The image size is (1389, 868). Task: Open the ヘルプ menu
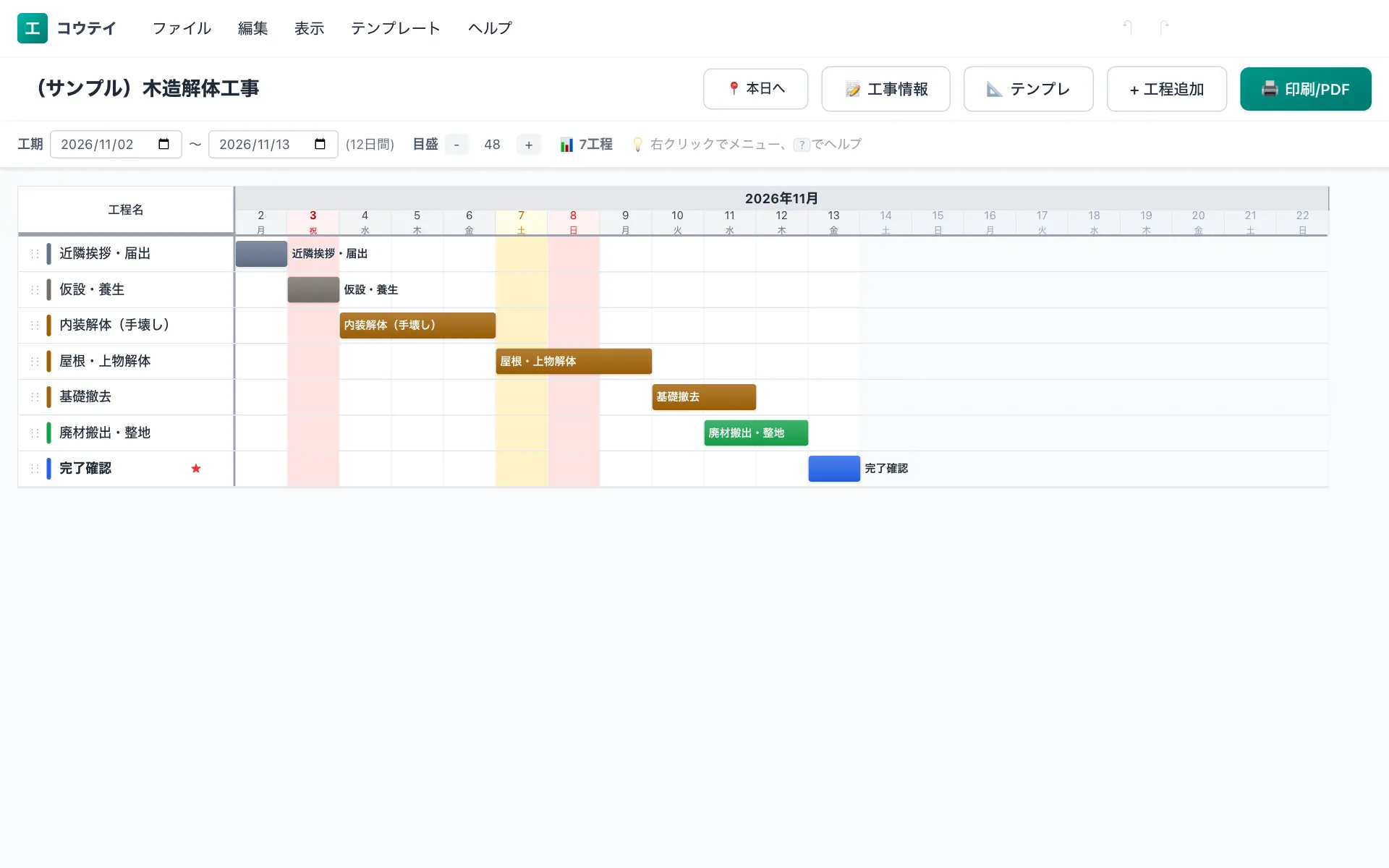click(x=490, y=28)
